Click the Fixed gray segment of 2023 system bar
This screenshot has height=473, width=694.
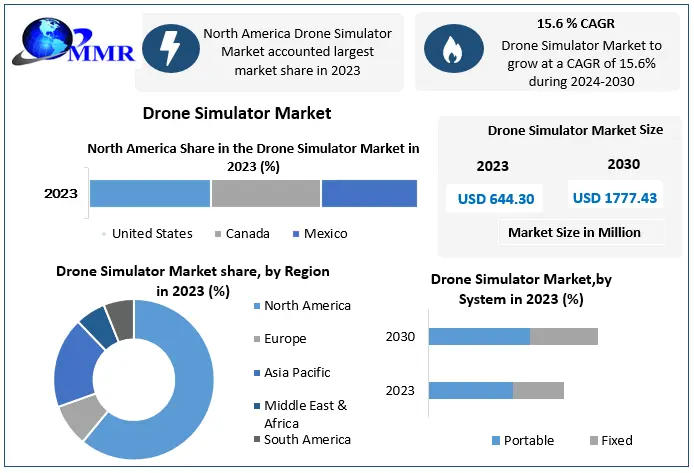click(539, 390)
